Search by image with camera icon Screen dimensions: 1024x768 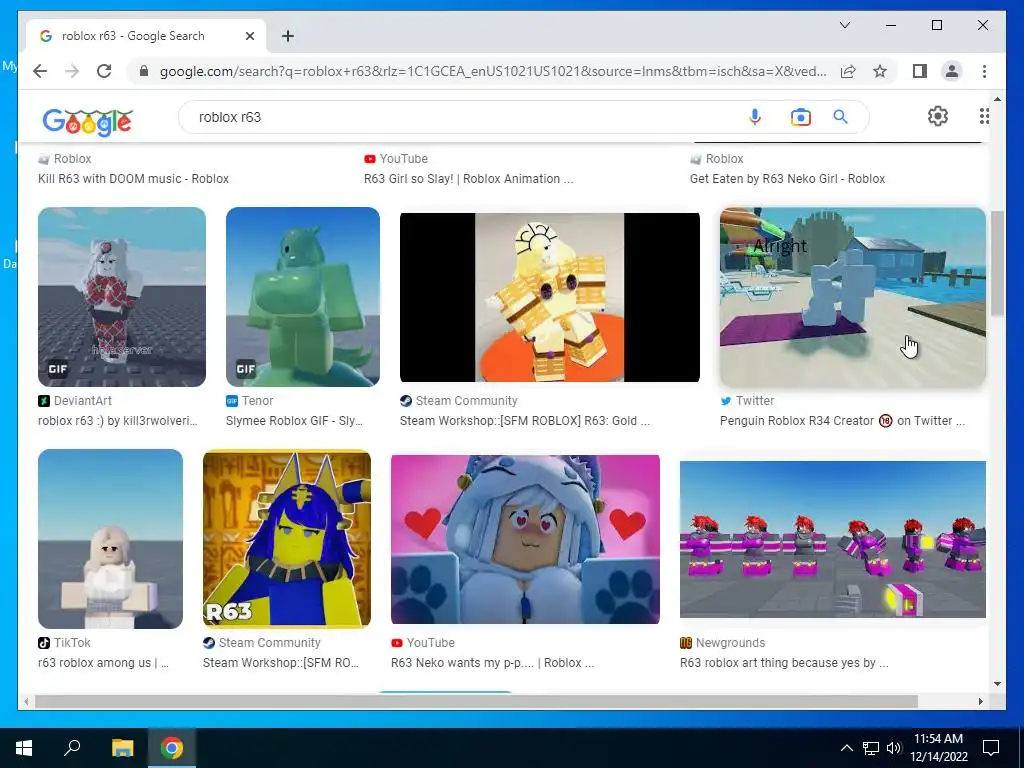[x=800, y=117]
